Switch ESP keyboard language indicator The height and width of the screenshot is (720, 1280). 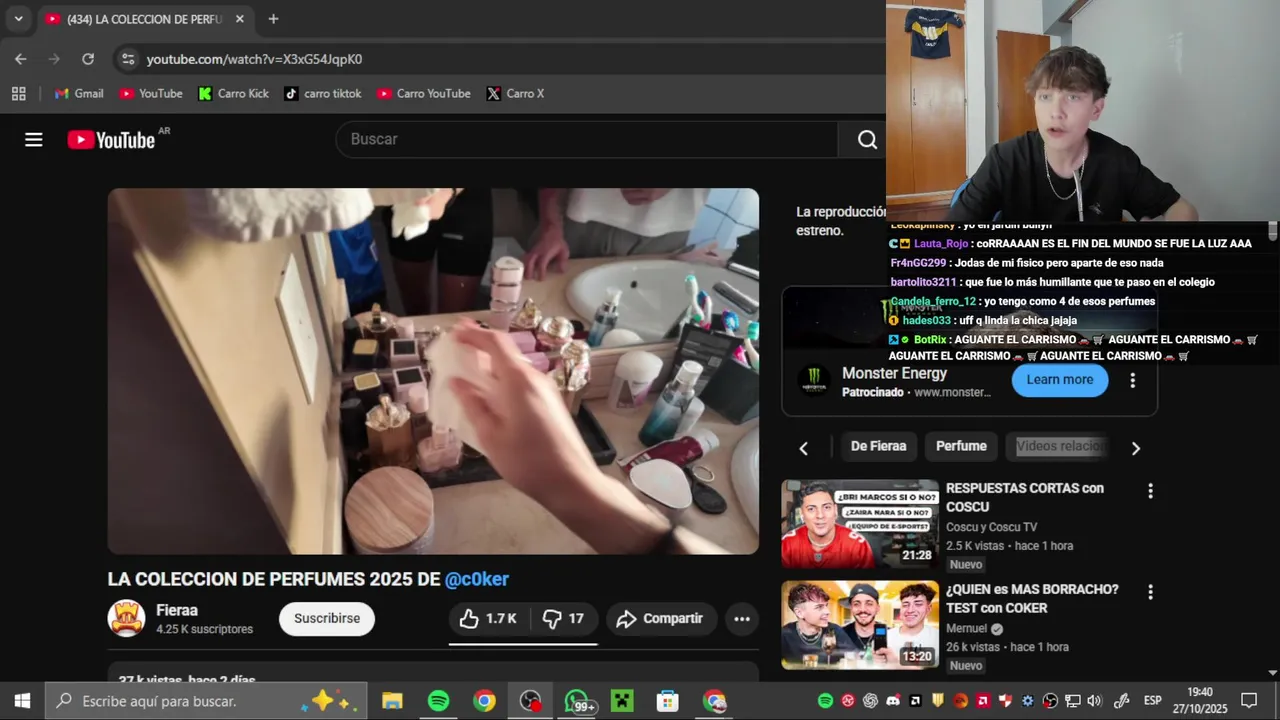pos(1152,701)
